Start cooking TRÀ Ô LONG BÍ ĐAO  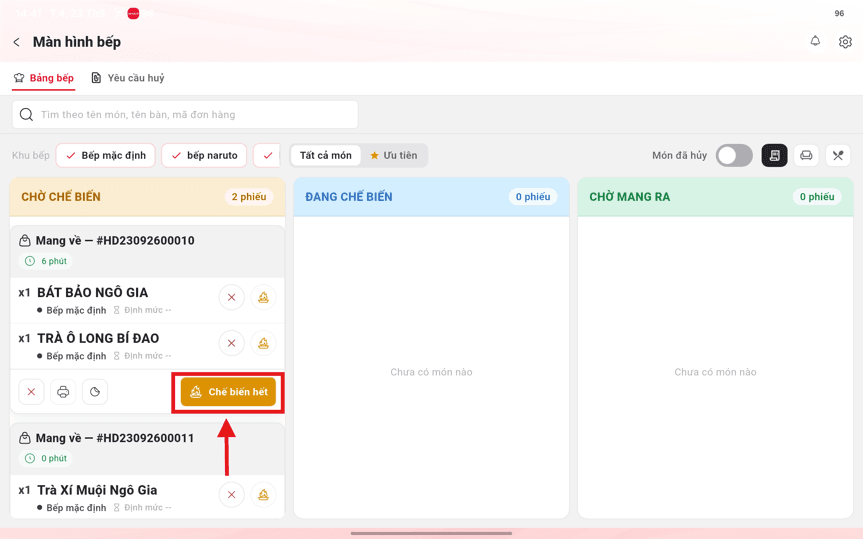[x=264, y=343]
